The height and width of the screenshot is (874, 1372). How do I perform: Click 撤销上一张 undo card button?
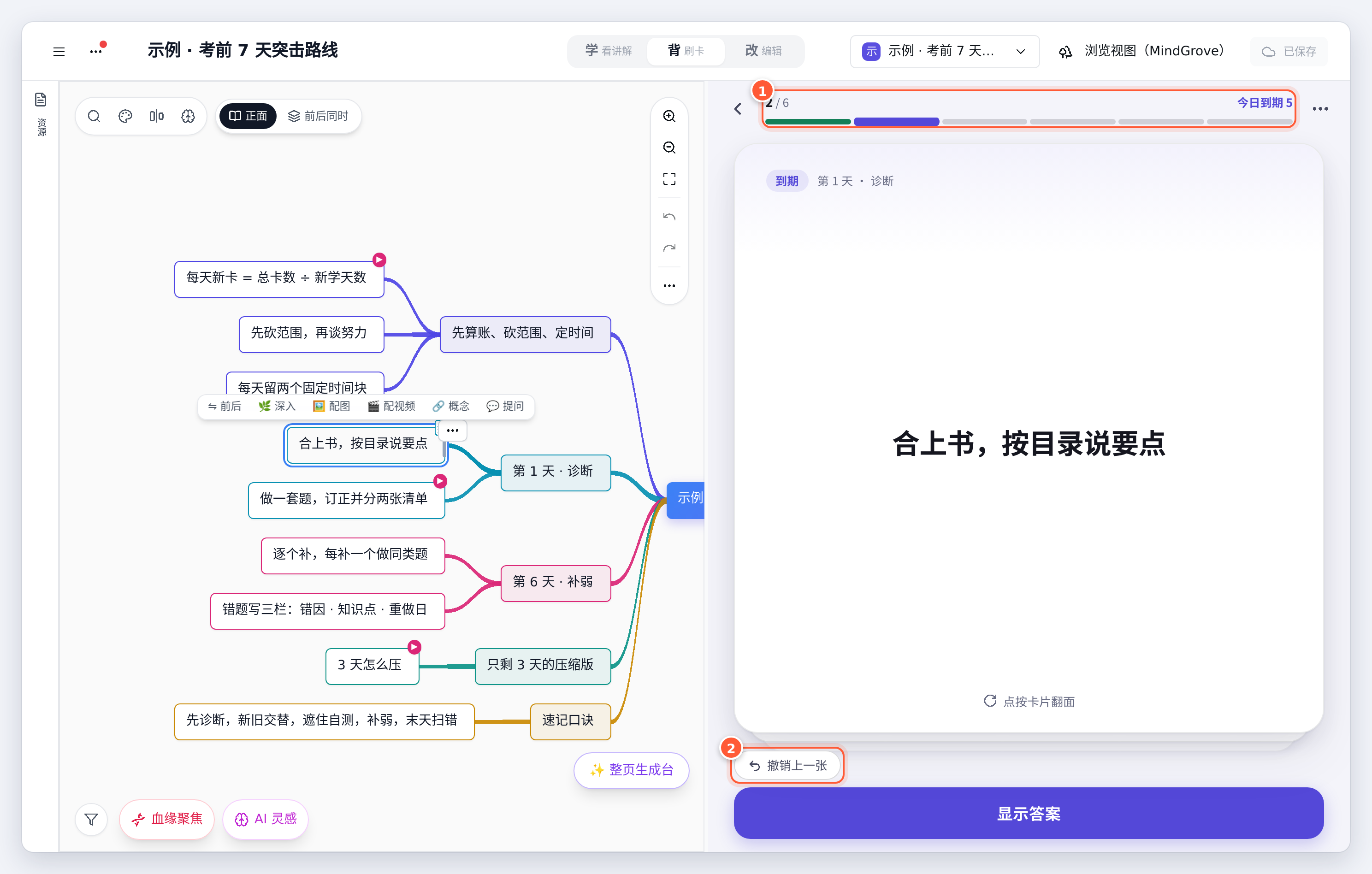787,765
